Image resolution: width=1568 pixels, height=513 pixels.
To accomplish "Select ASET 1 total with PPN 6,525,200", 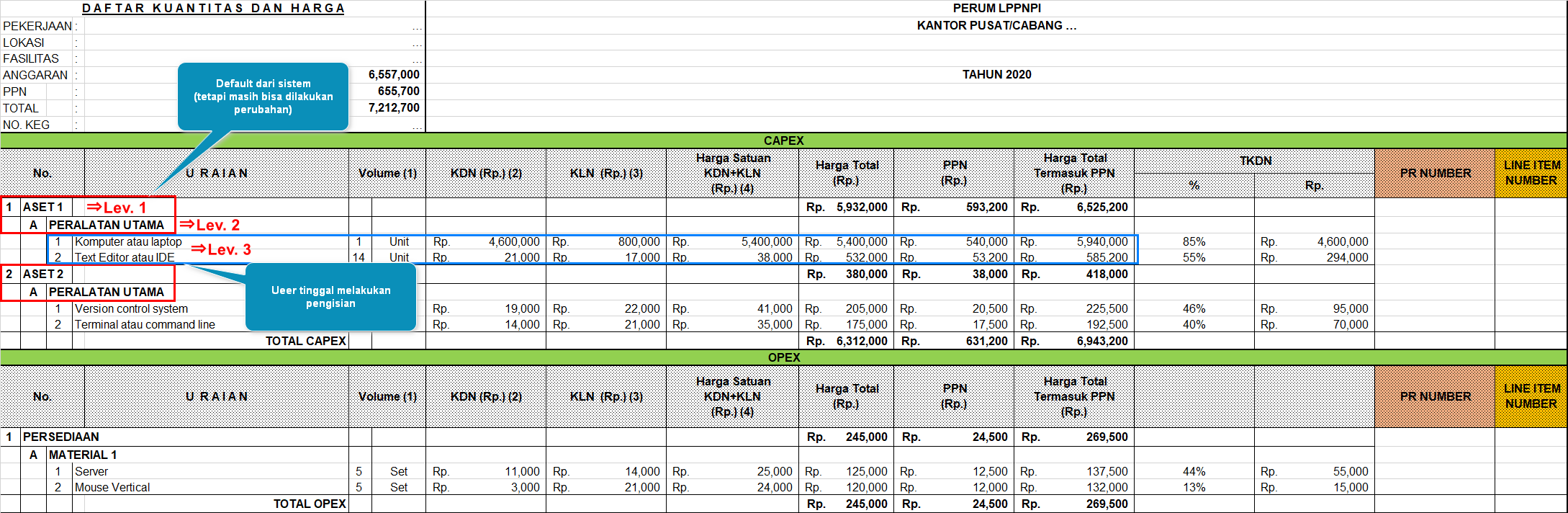I will 1102,207.
